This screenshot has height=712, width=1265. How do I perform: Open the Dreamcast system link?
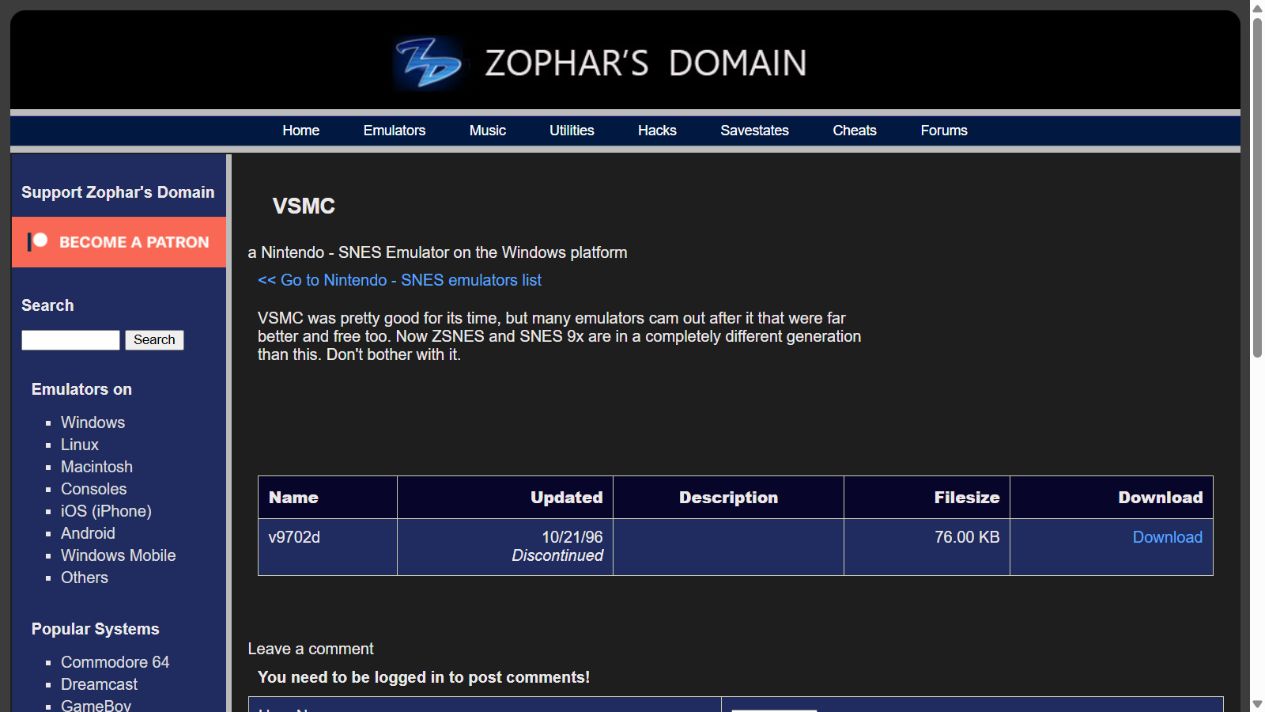[99, 684]
